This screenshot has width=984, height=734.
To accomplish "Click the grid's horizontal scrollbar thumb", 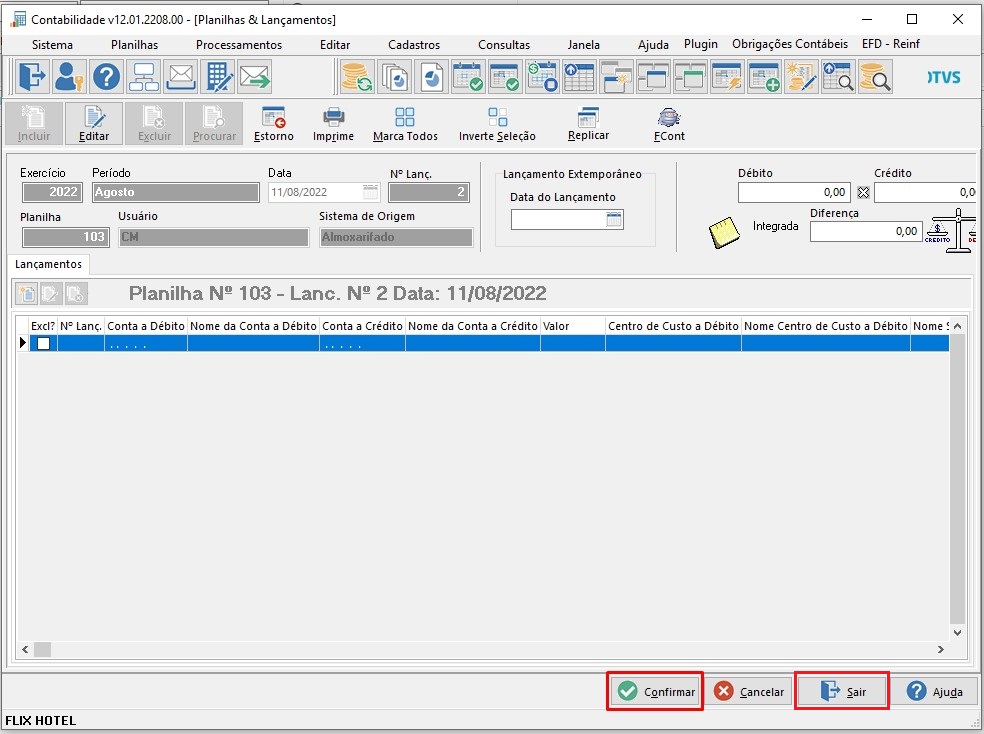I will tap(43, 649).
